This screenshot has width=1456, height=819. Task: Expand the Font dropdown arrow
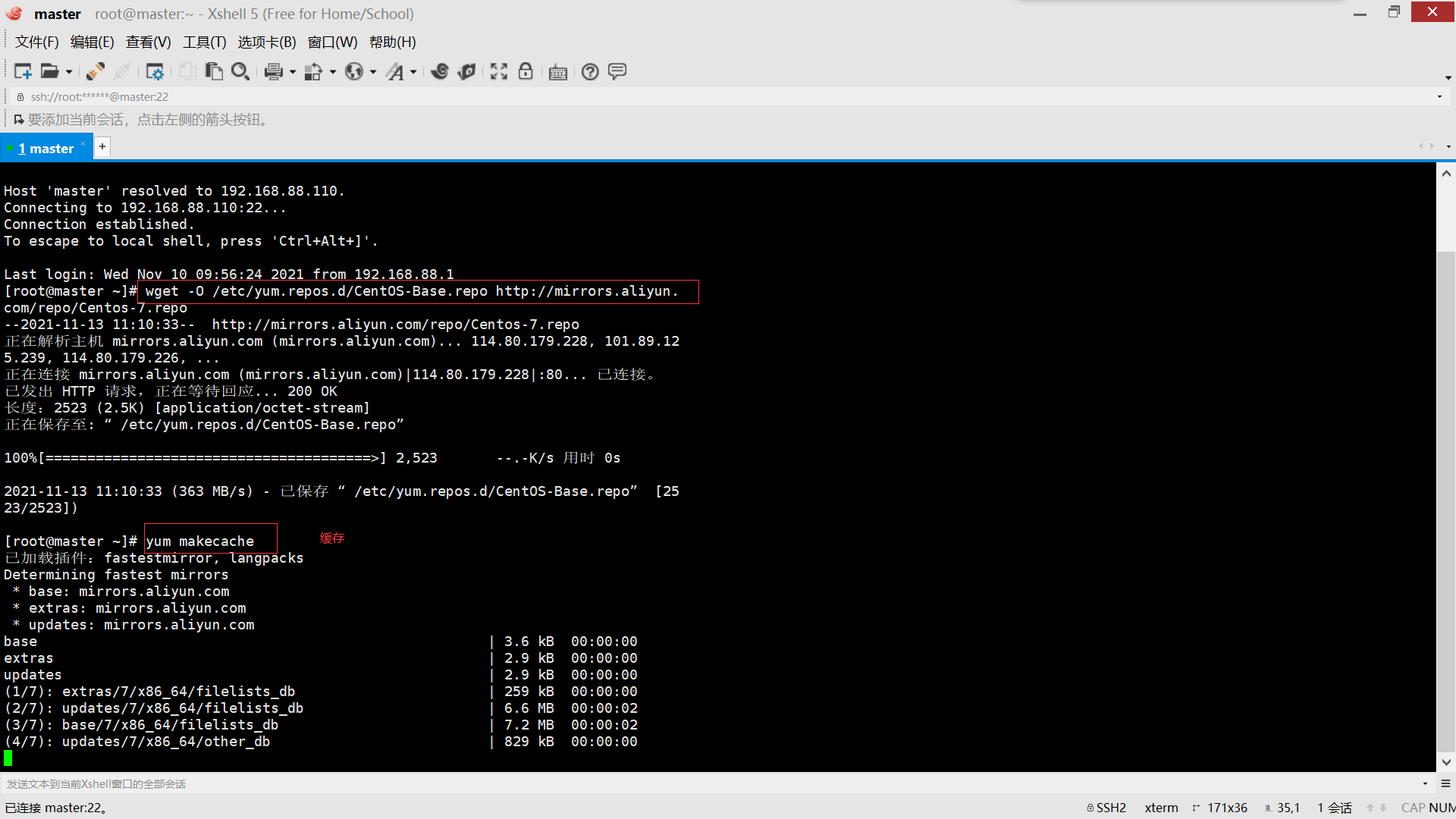pos(413,72)
